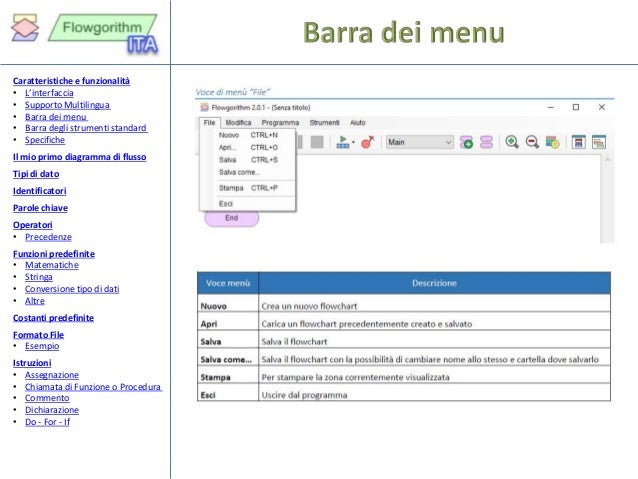Open the Dichiarazione link
The width and height of the screenshot is (638, 479).
point(52,410)
